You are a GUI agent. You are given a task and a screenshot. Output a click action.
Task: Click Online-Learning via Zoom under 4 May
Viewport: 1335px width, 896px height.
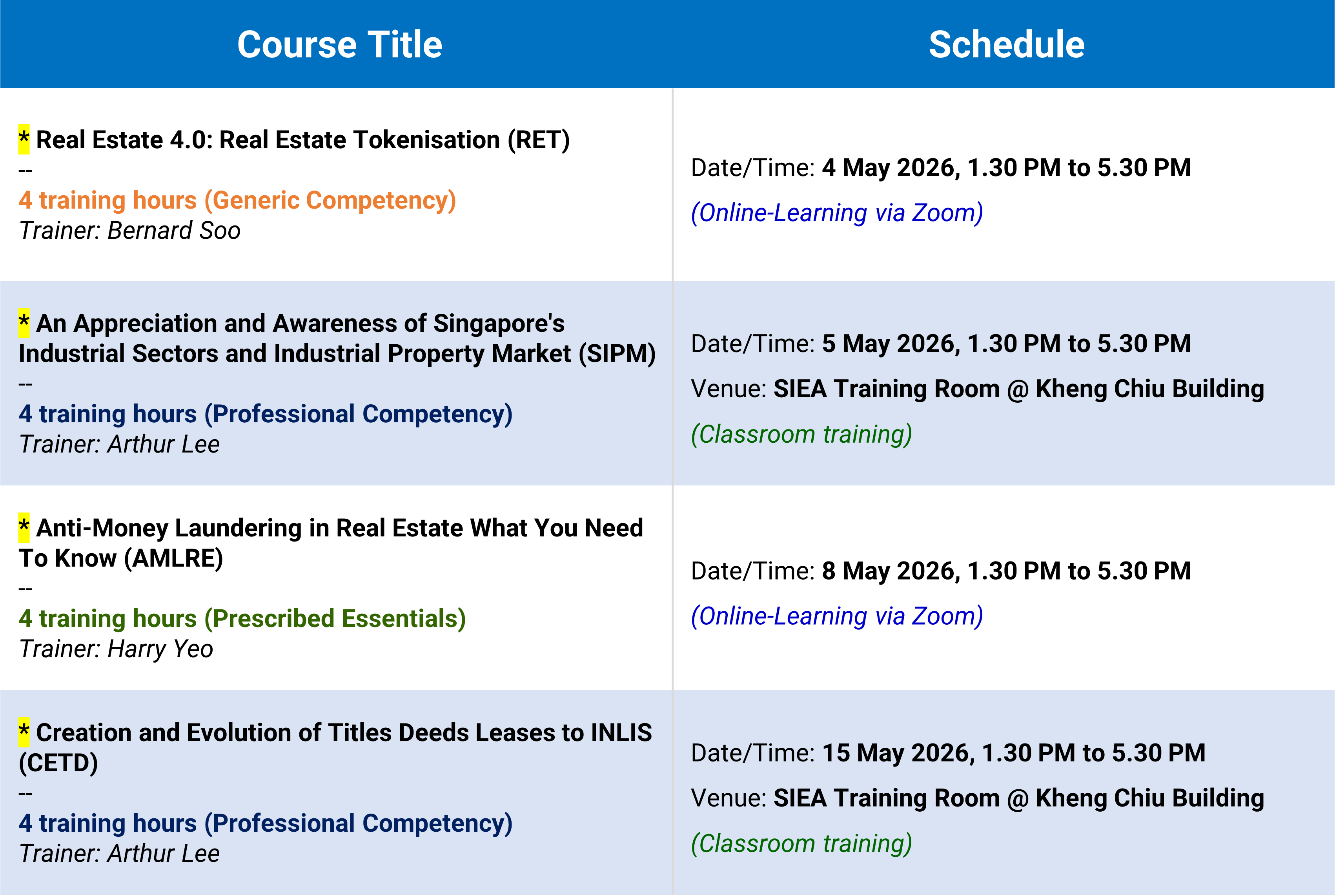click(837, 213)
